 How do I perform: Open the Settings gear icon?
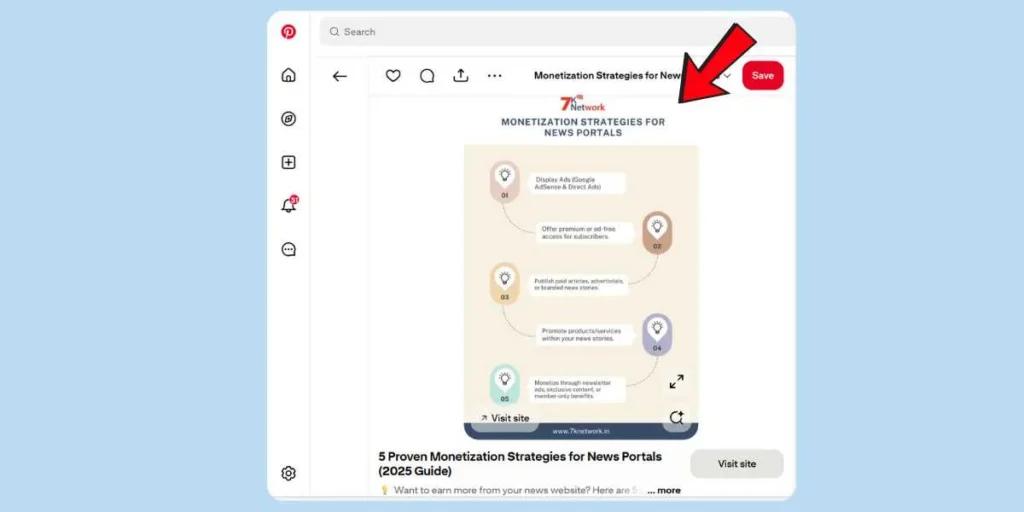[288, 473]
